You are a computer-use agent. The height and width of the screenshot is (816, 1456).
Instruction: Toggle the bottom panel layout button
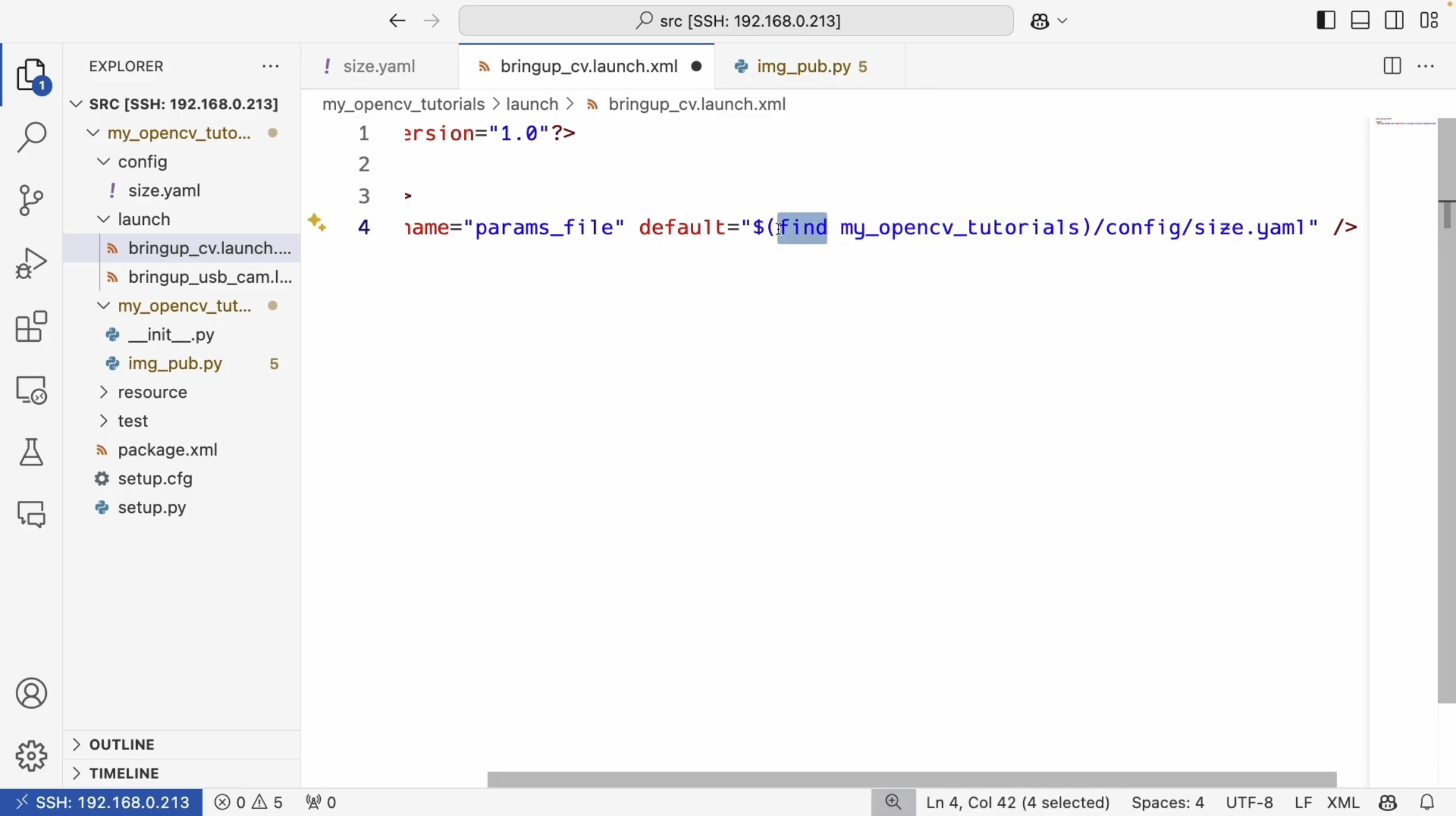[x=1360, y=21]
